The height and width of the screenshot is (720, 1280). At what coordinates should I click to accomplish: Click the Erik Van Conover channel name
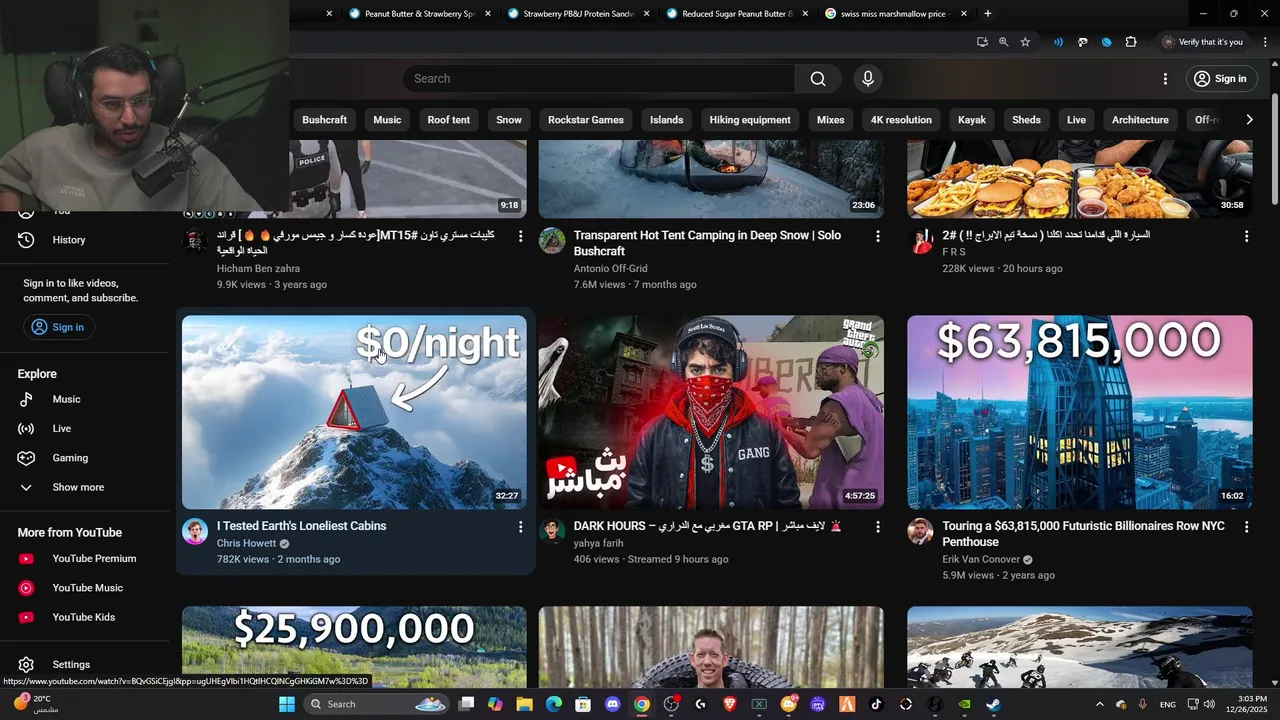coord(981,560)
